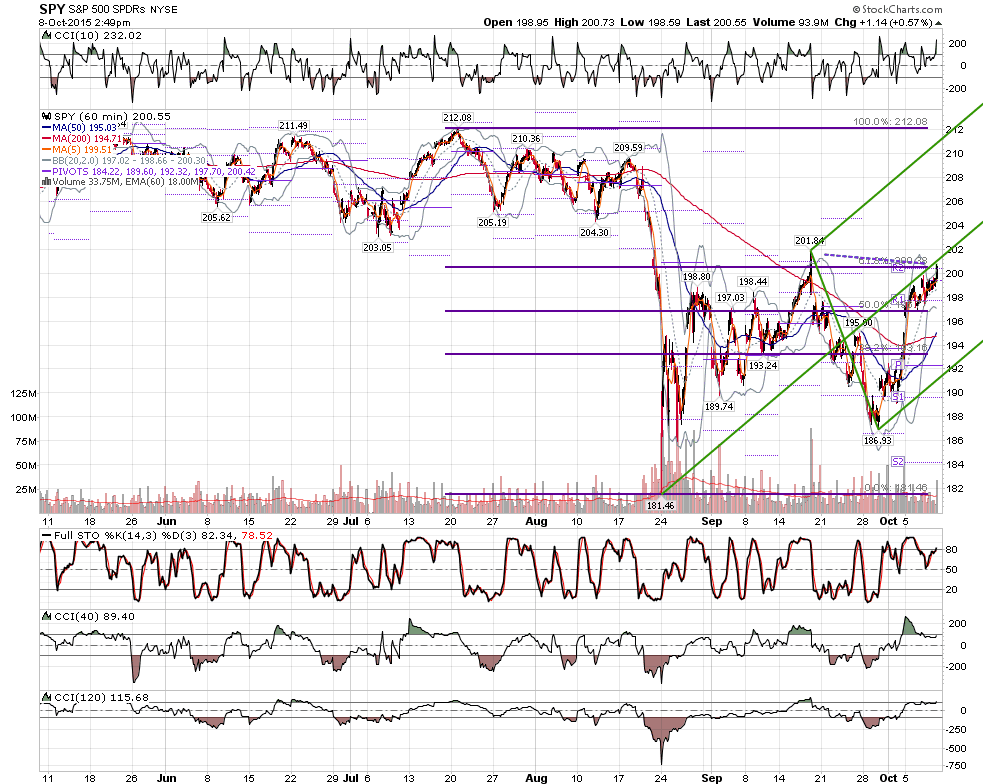Click the candlestick icon beside SPY (60 min)

pyautogui.click(x=46, y=116)
